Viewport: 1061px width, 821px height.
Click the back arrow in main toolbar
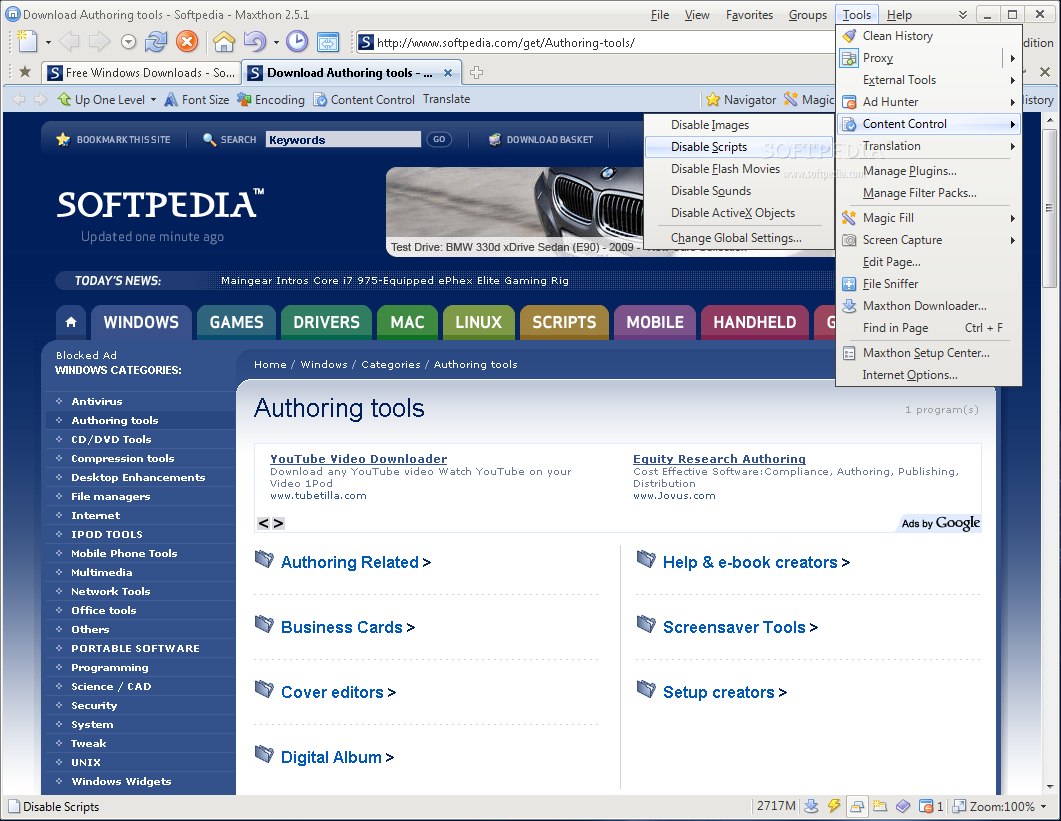coord(69,42)
